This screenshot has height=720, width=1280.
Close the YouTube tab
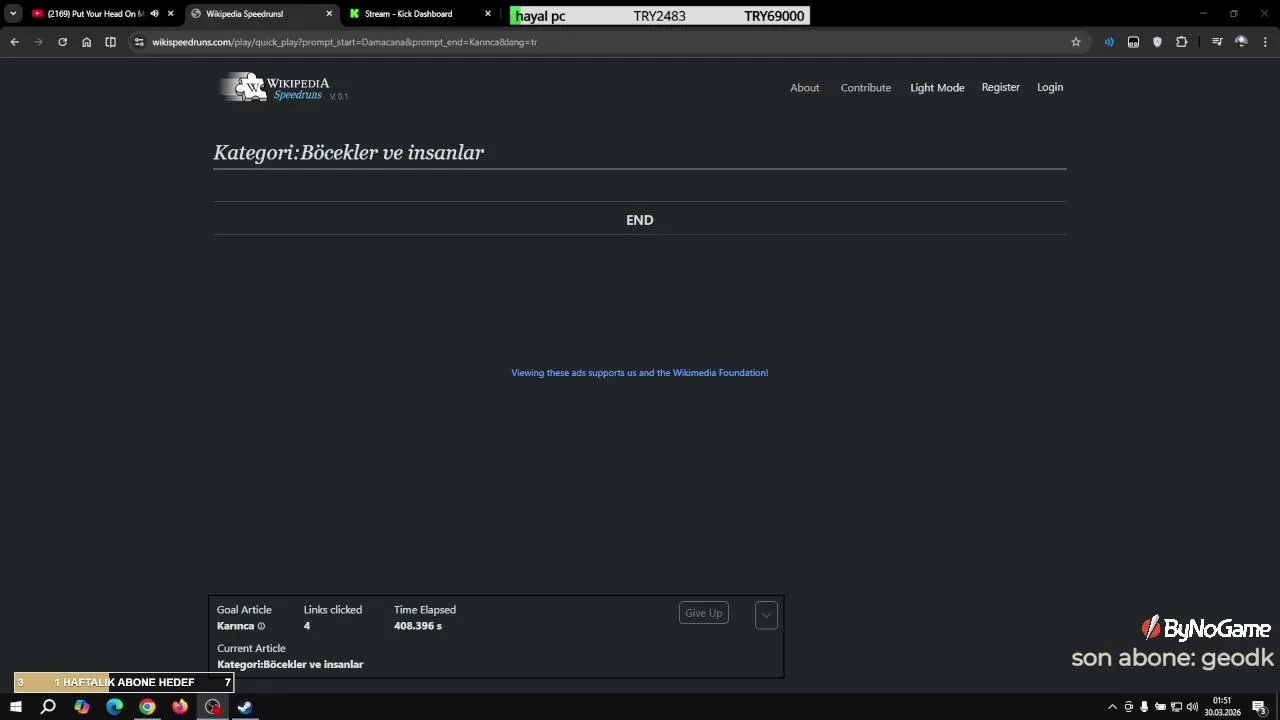pyautogui.click(x=170, y=14)
